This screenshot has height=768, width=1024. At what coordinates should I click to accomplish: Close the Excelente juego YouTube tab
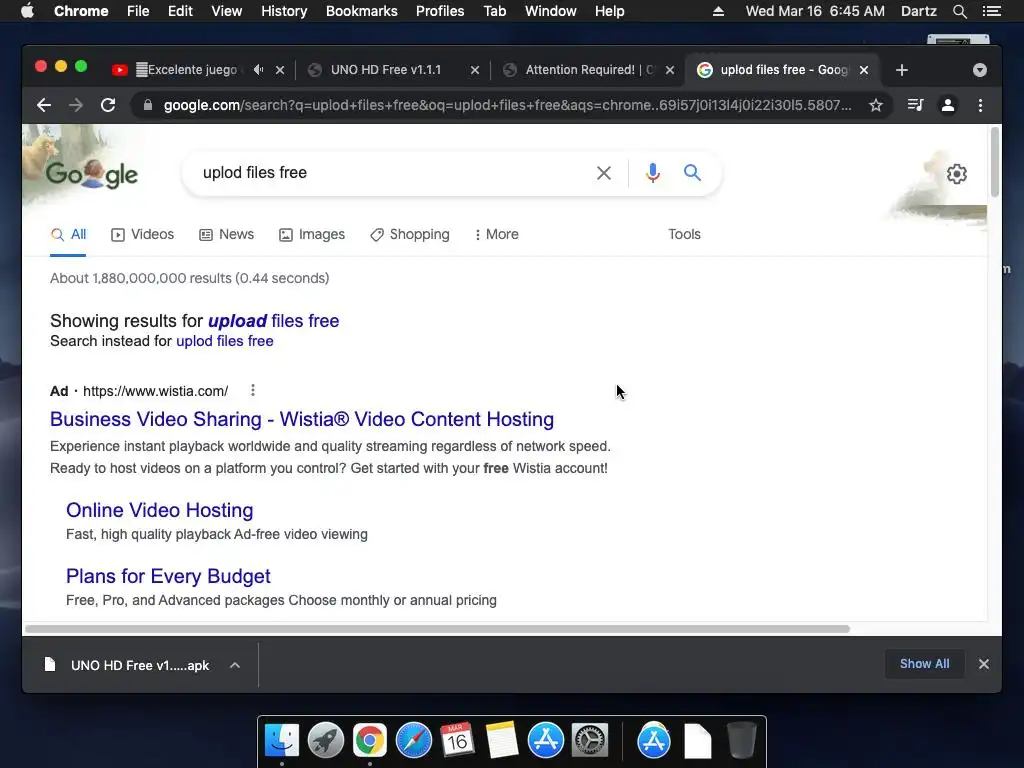[280, 70]
